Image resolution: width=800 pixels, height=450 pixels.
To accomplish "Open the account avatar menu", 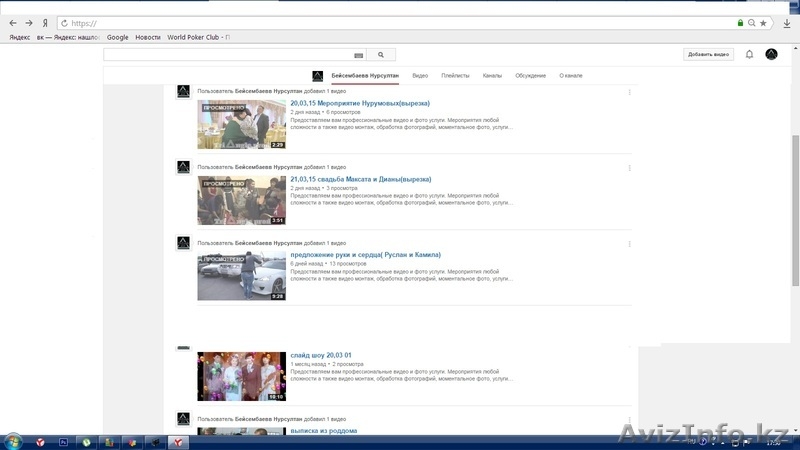I will (771, 54).
